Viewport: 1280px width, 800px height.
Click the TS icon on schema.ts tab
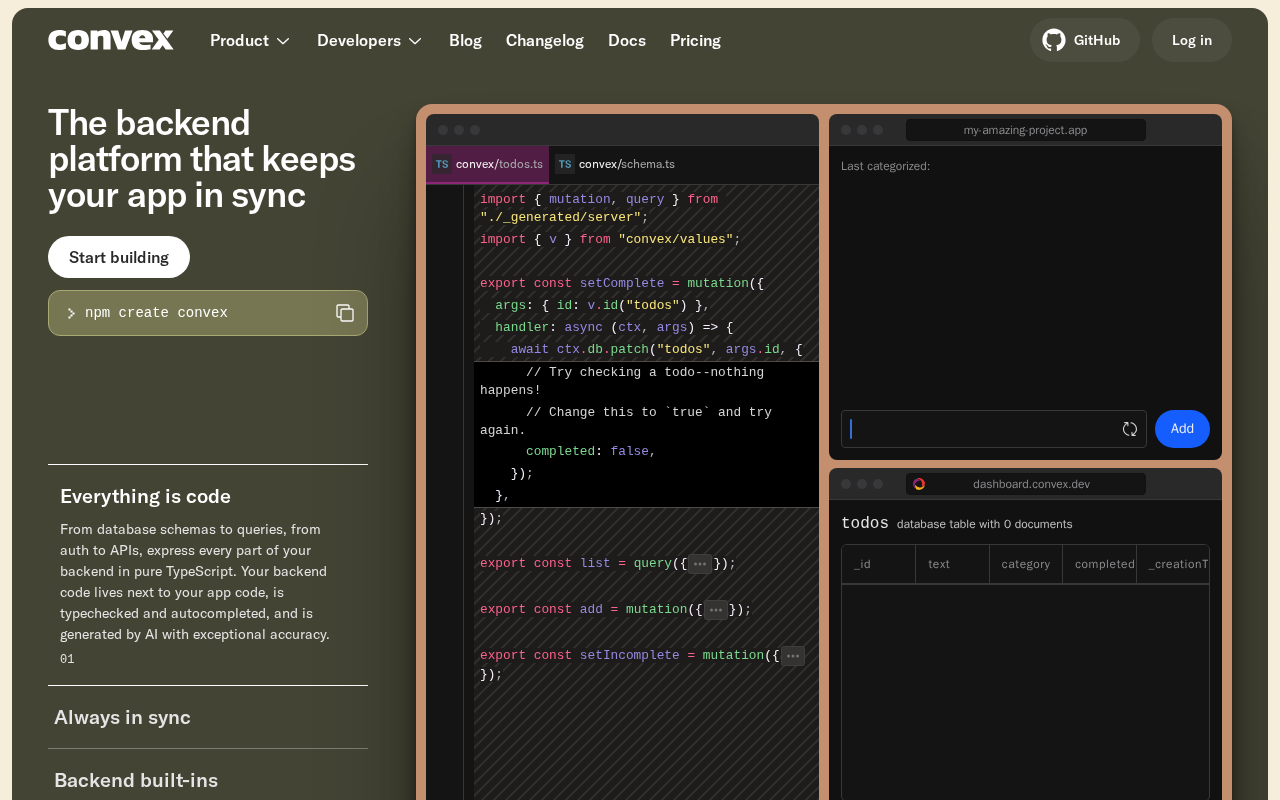click(x=565, y=164)
